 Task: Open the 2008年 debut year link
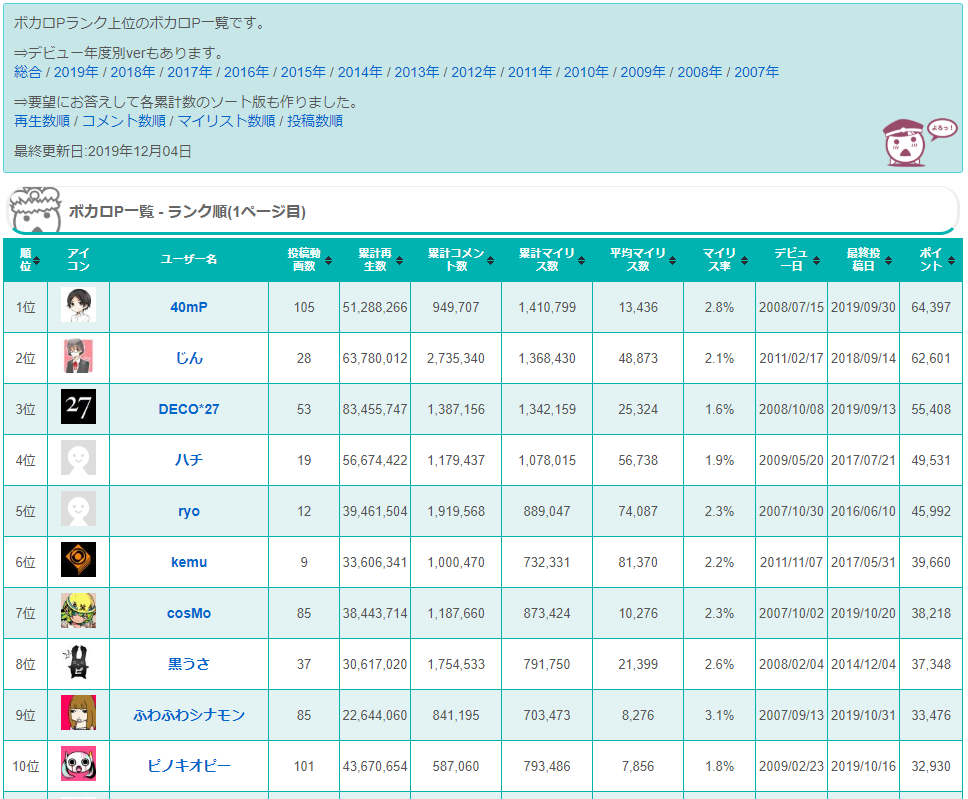[699, 72]
